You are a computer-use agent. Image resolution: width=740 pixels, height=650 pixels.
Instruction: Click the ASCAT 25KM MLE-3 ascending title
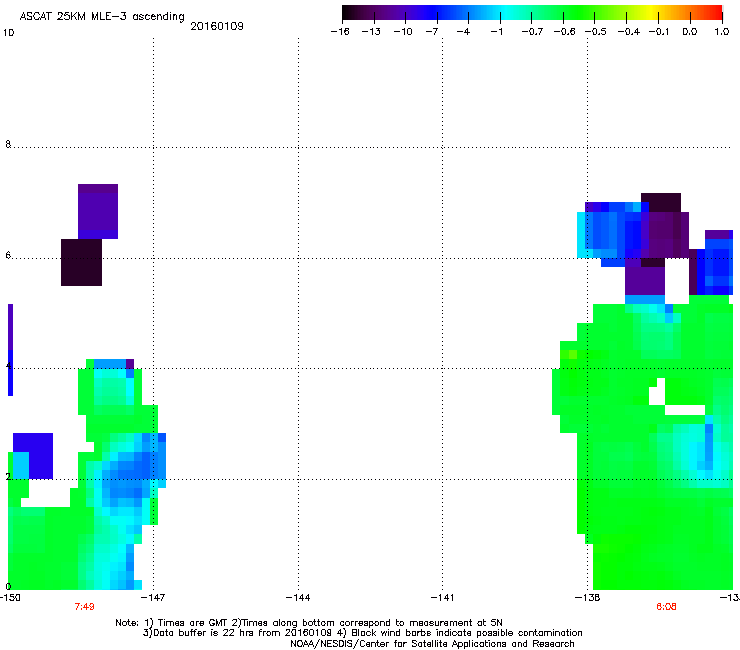102,16
